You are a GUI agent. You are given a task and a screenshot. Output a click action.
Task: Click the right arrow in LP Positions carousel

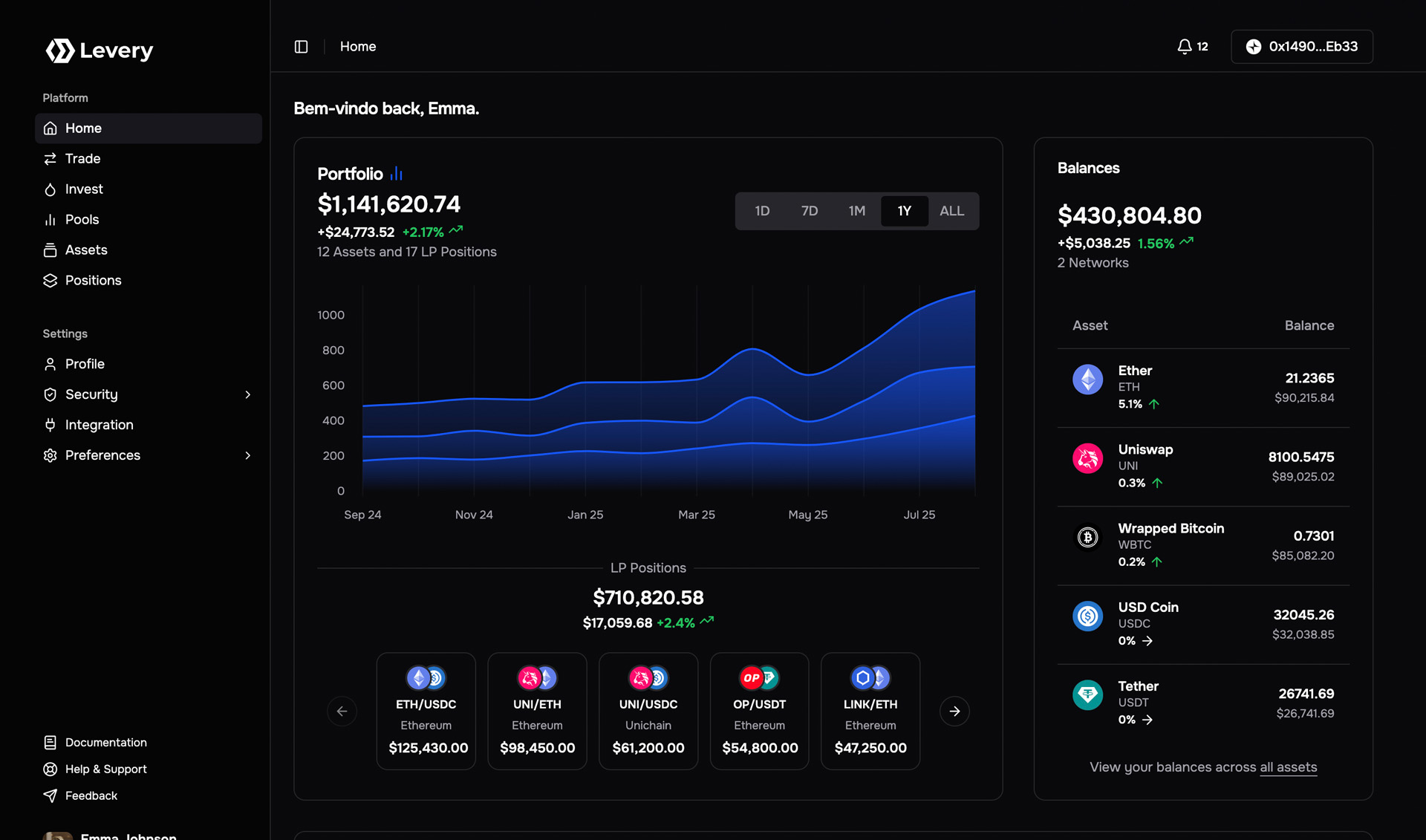[x=954, y=711]
